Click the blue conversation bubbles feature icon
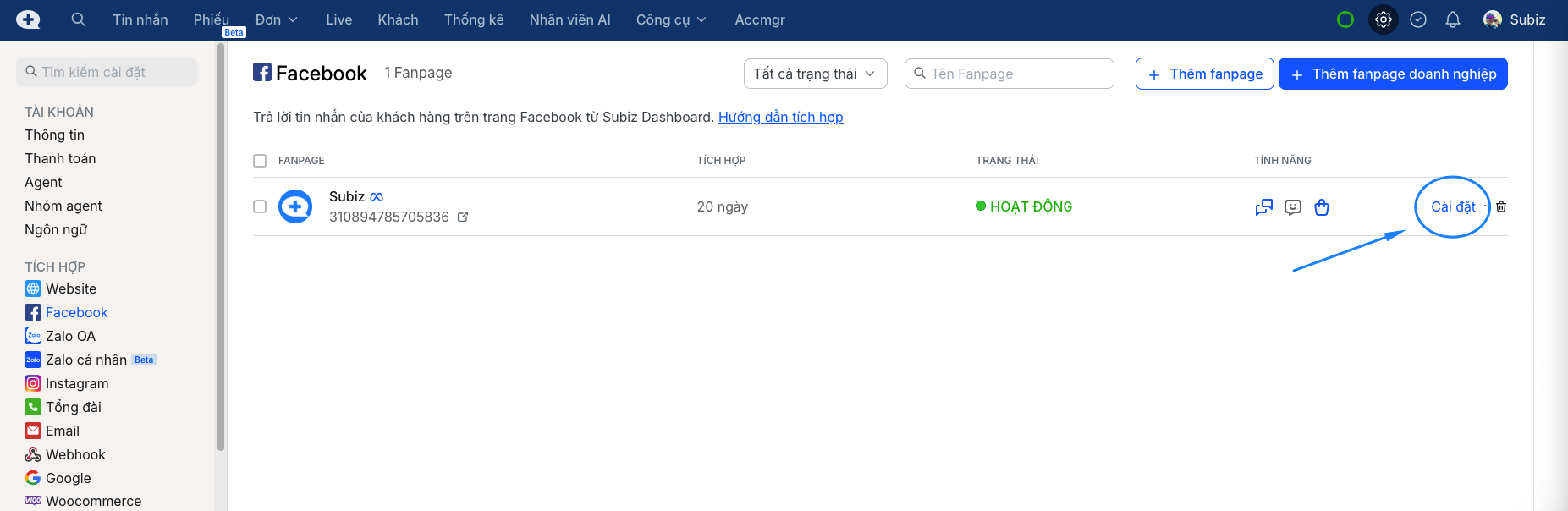The image size is (1568, 511). coord(1264,207)
